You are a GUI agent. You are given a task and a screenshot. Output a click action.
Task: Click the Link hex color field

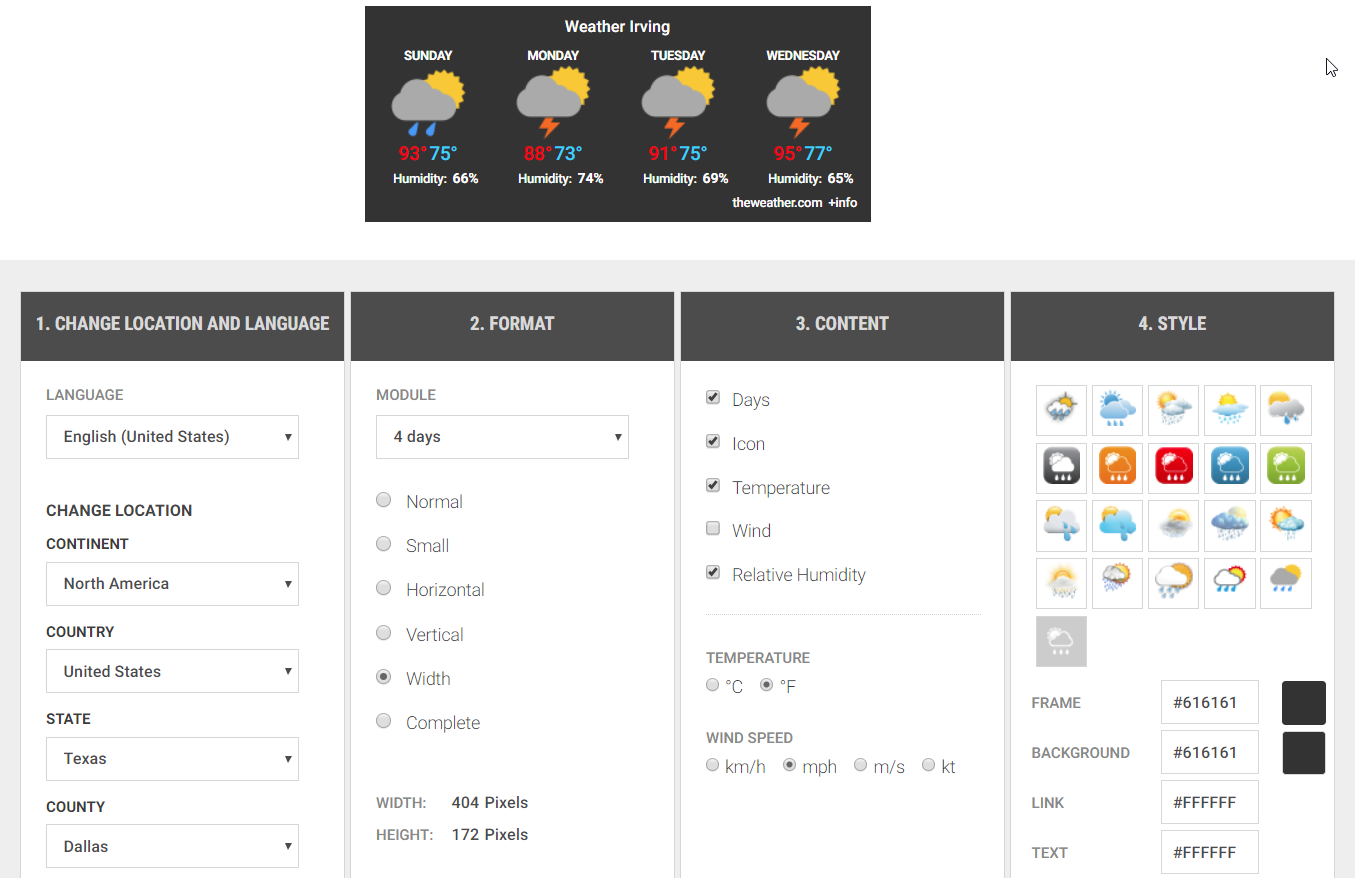point(1210,802)
